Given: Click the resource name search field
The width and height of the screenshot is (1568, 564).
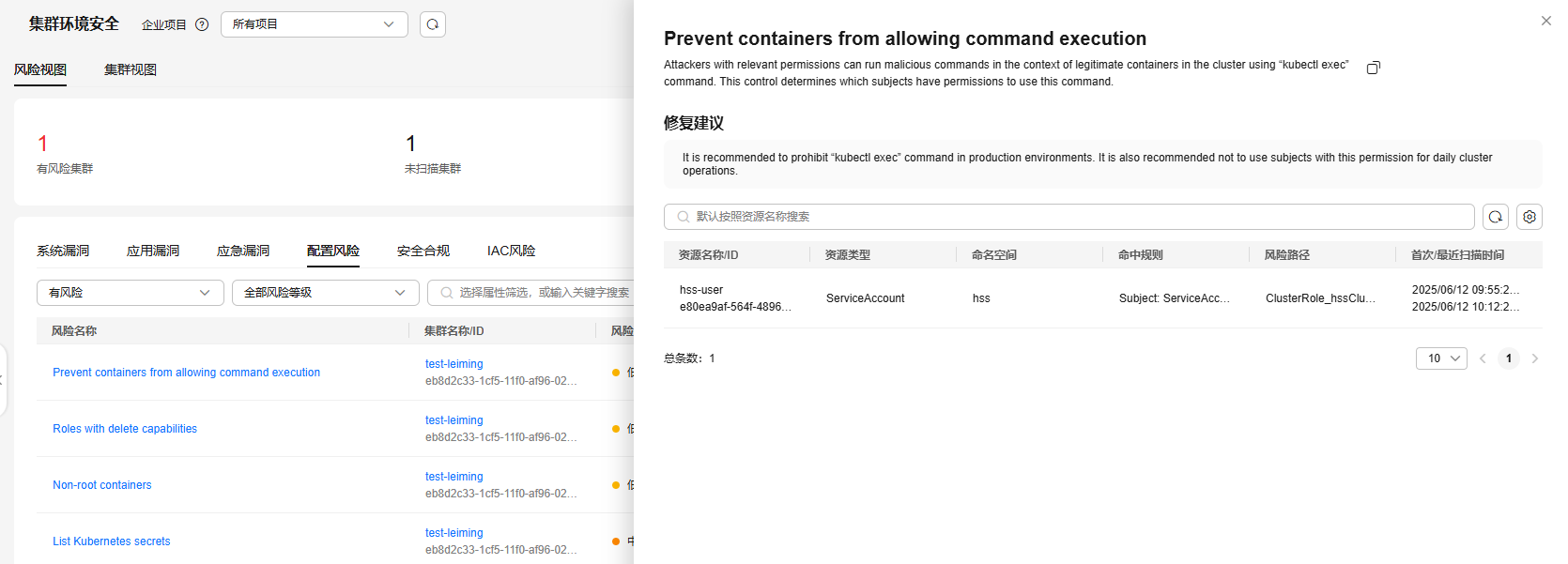Looking at the screenshot, I should [x=1069, y=217].
